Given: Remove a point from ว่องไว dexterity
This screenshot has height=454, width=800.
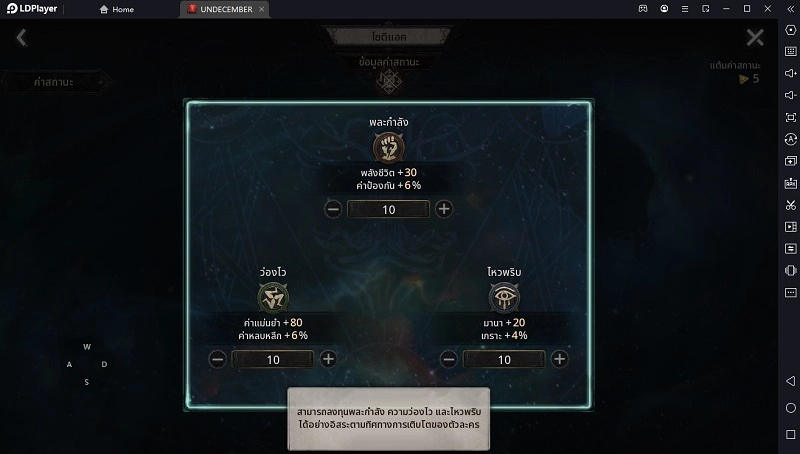Looking at the screenshot, I should [217, 359].
